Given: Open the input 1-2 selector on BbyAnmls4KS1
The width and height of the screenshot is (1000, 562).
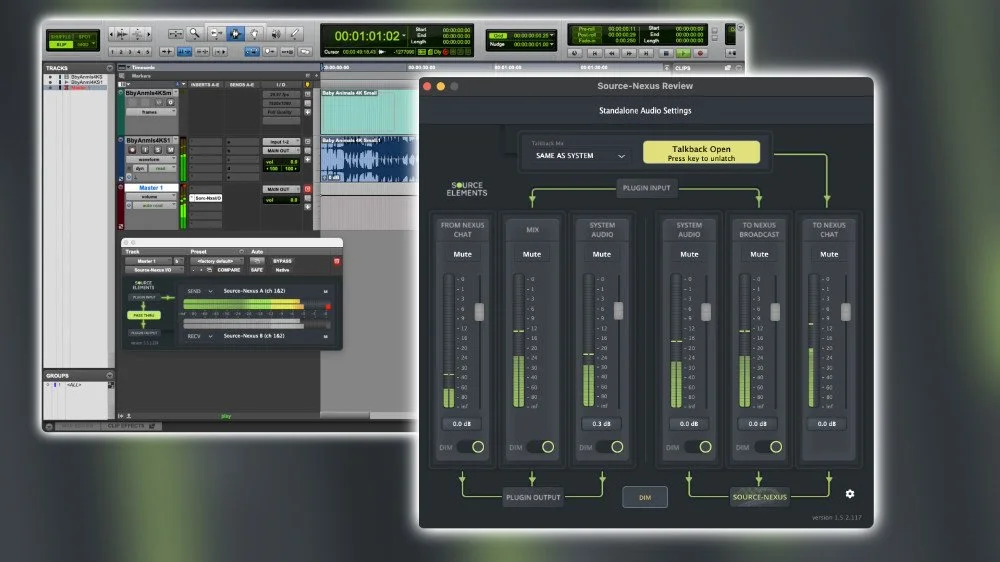Looking at the screenshot, I should (281, 142).
